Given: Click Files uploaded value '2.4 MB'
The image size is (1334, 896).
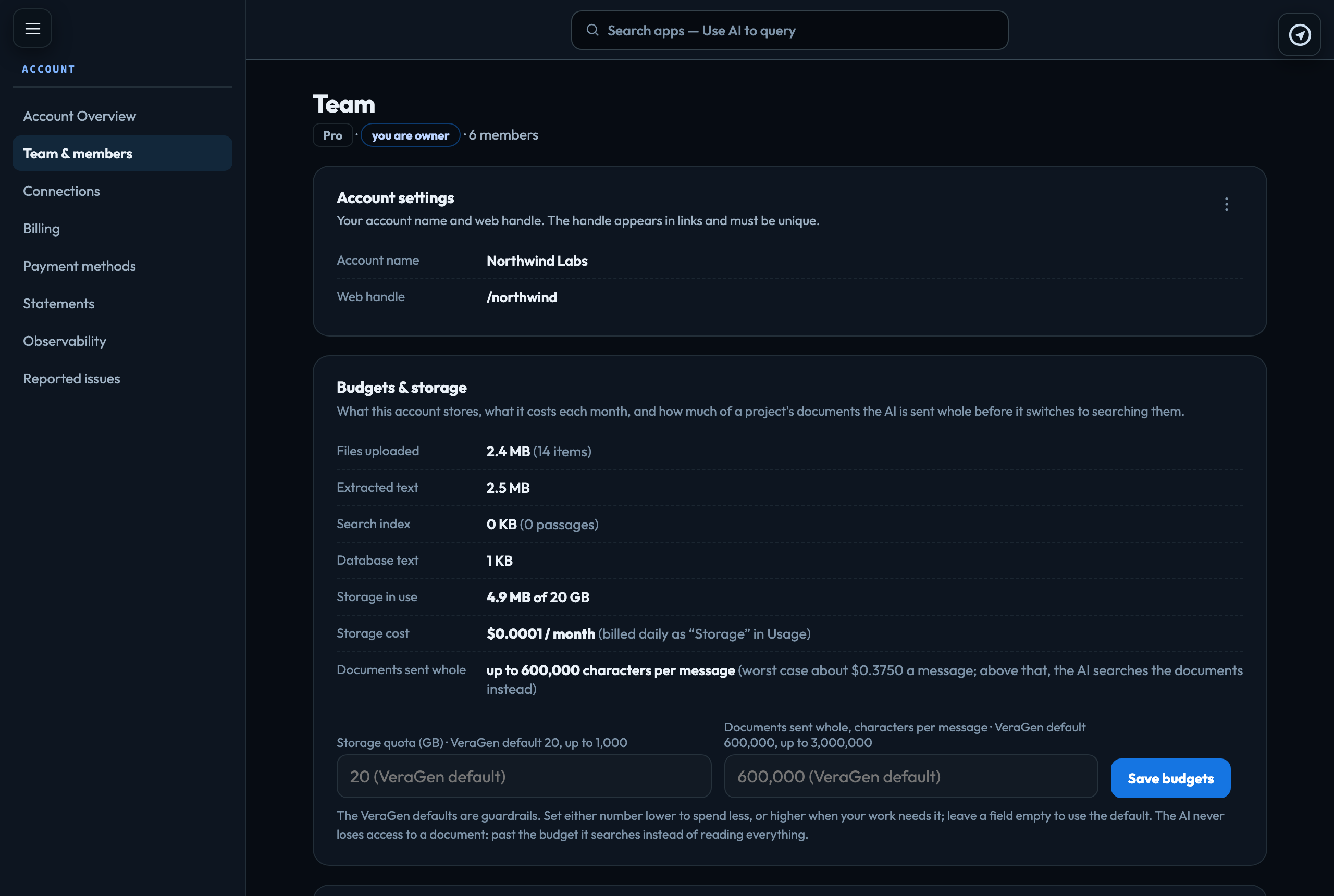Looking at the screenshot, I should [x=508, y=452].
